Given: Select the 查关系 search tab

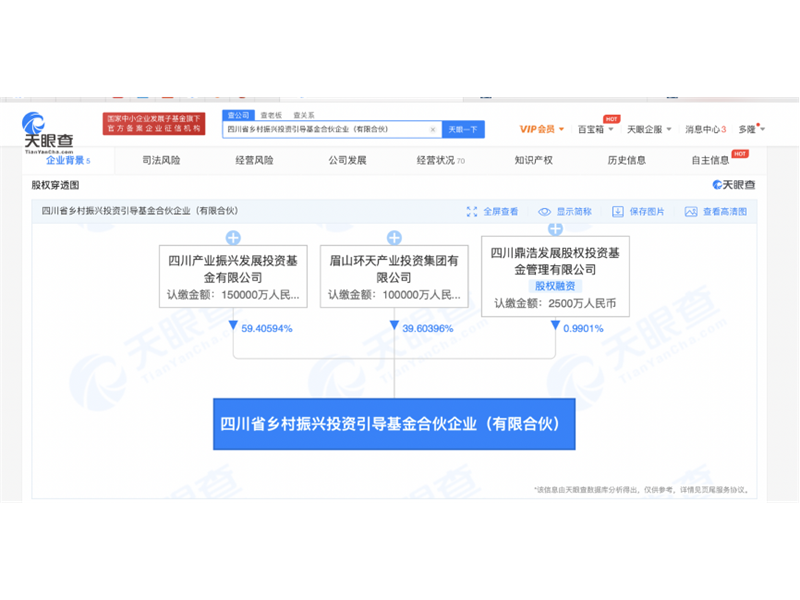Looking at the screenshot, I should coord(304,115).
